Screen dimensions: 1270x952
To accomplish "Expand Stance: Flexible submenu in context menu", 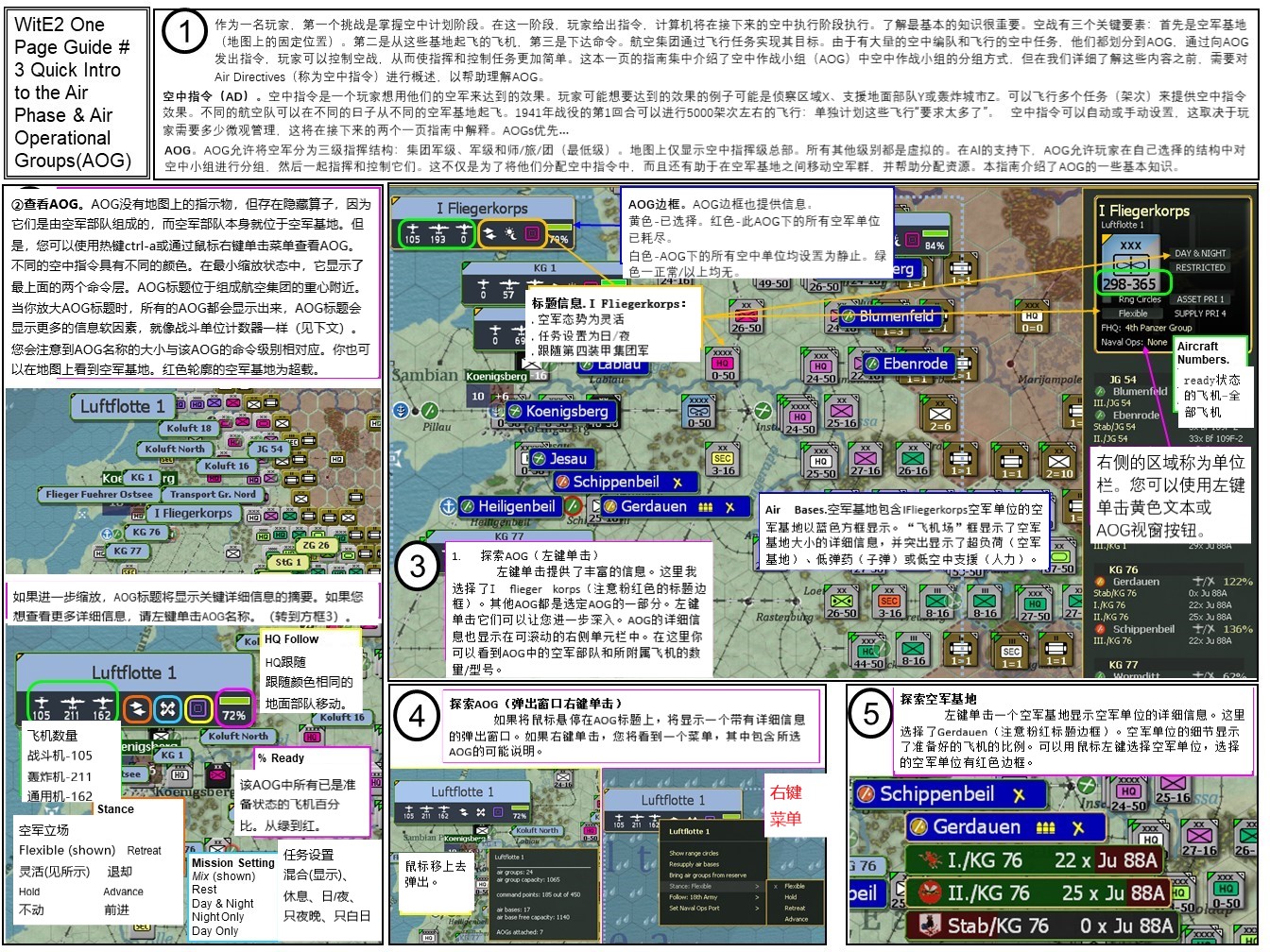I will [x=713, y=886].
